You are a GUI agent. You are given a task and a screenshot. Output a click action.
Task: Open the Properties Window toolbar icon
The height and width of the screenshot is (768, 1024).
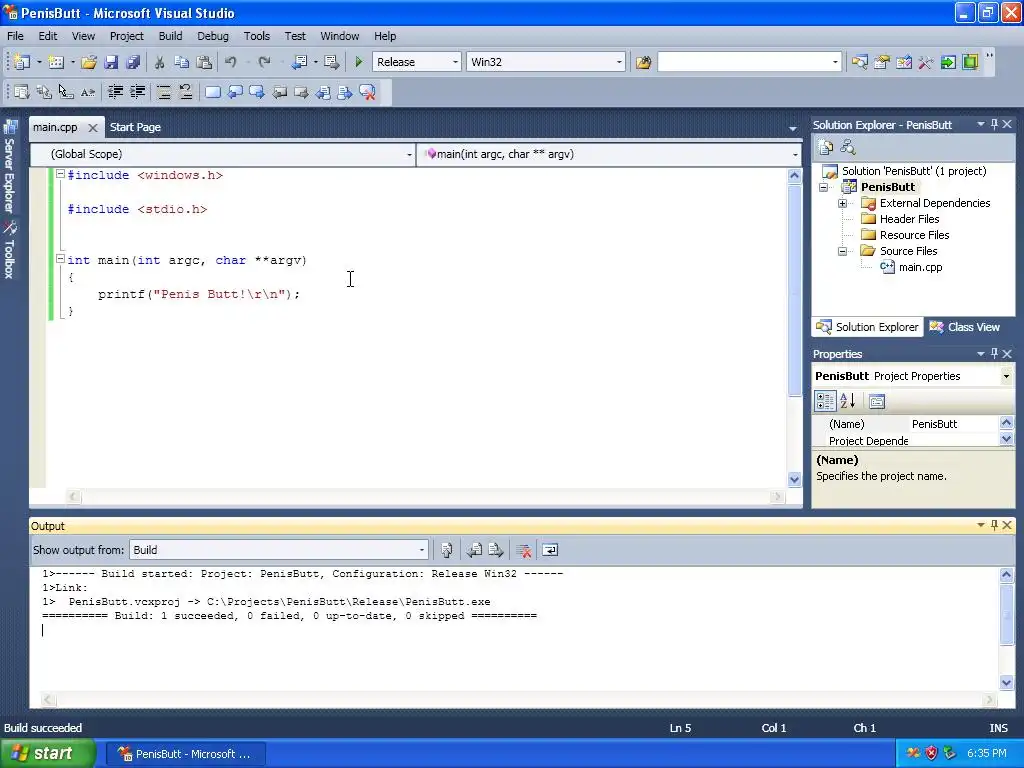[x=882, y=62]
